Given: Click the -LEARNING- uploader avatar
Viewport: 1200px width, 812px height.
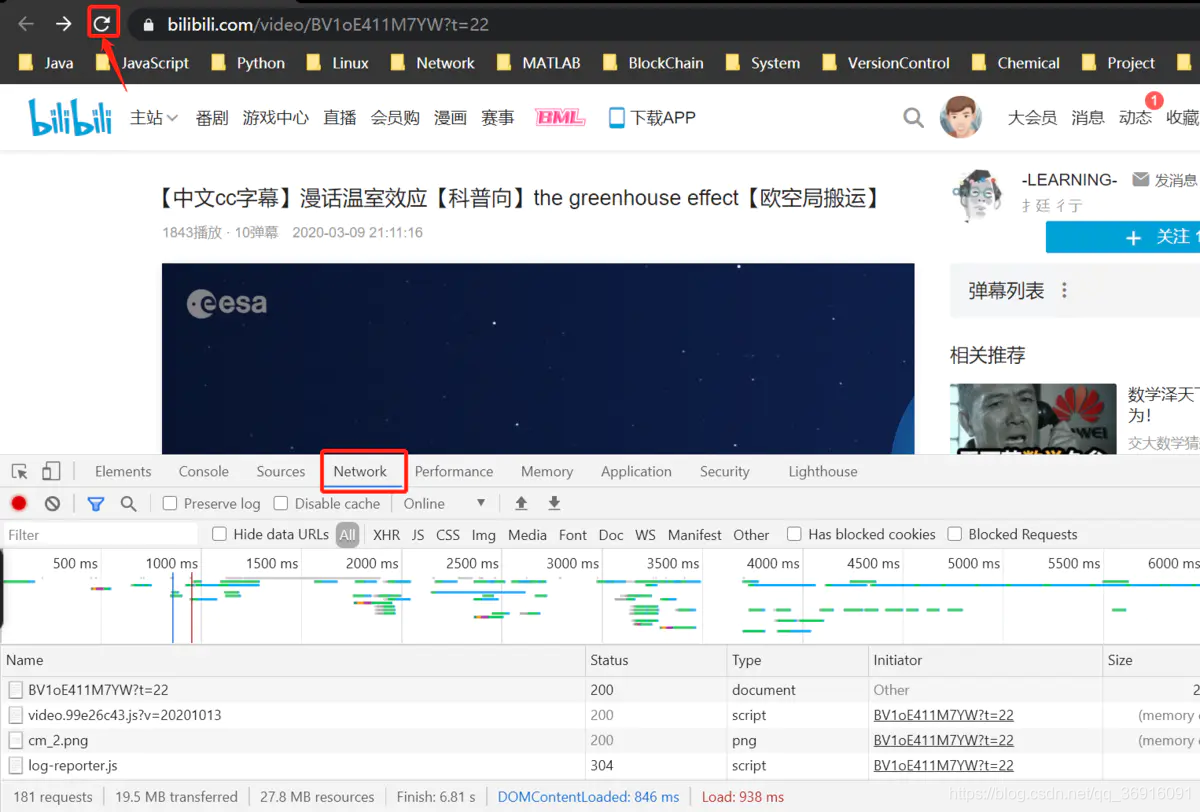Looking at the screenshot, I should click(977, 194).
